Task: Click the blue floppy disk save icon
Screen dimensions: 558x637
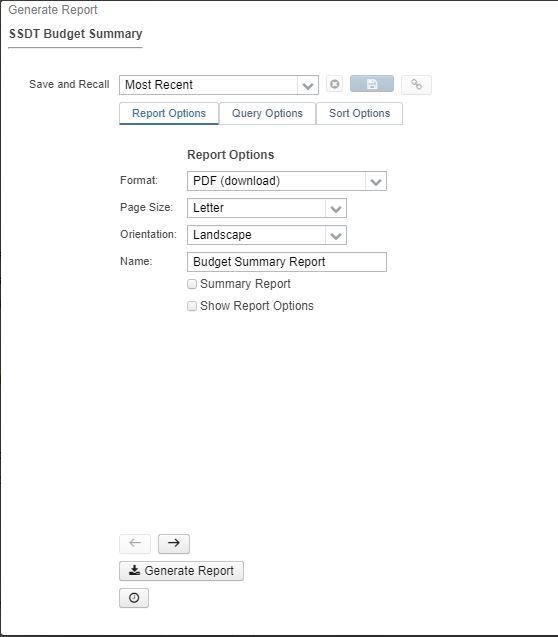Action: point(372,84)
